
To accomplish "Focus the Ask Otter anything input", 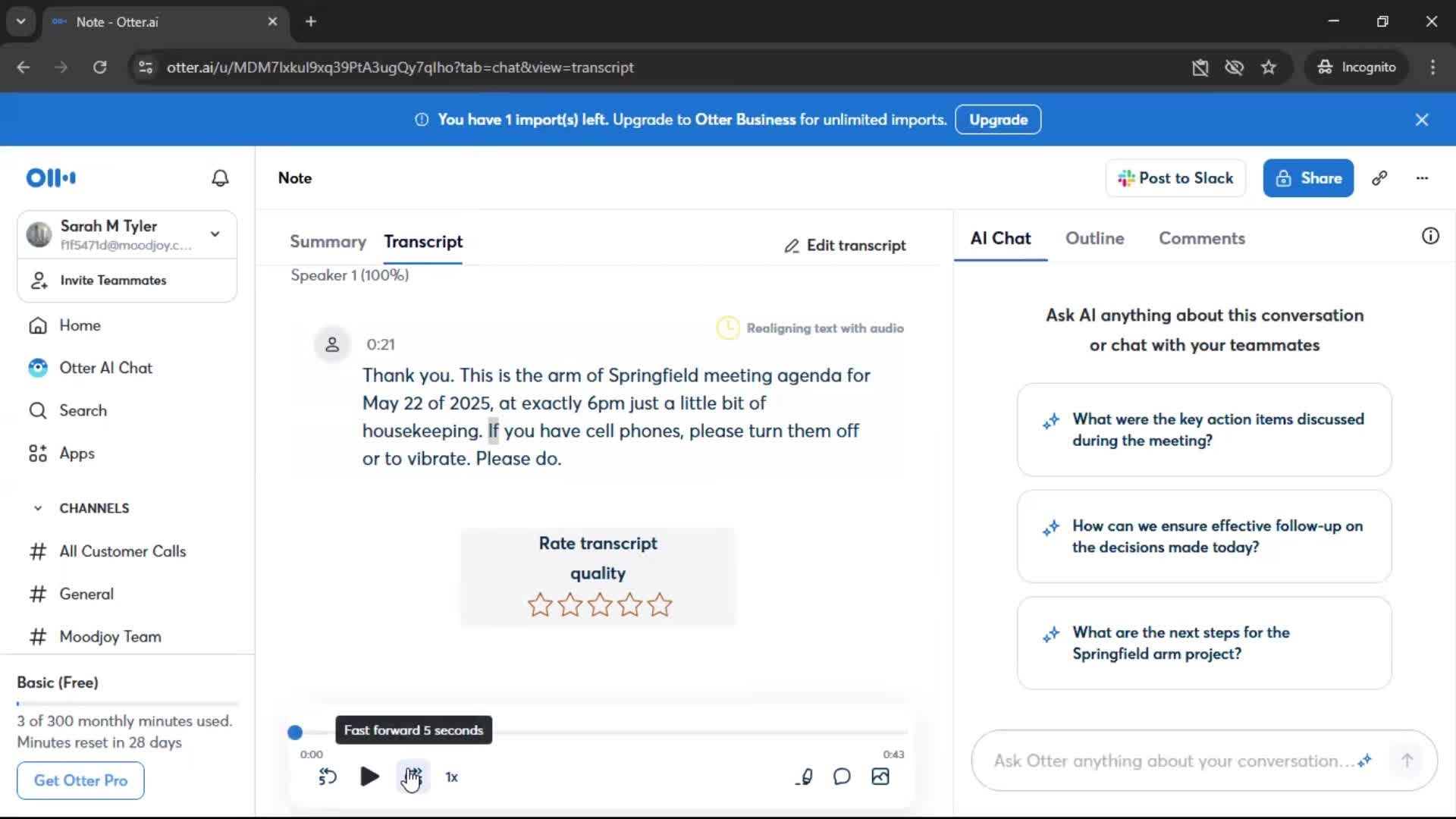I will 1172,761.
